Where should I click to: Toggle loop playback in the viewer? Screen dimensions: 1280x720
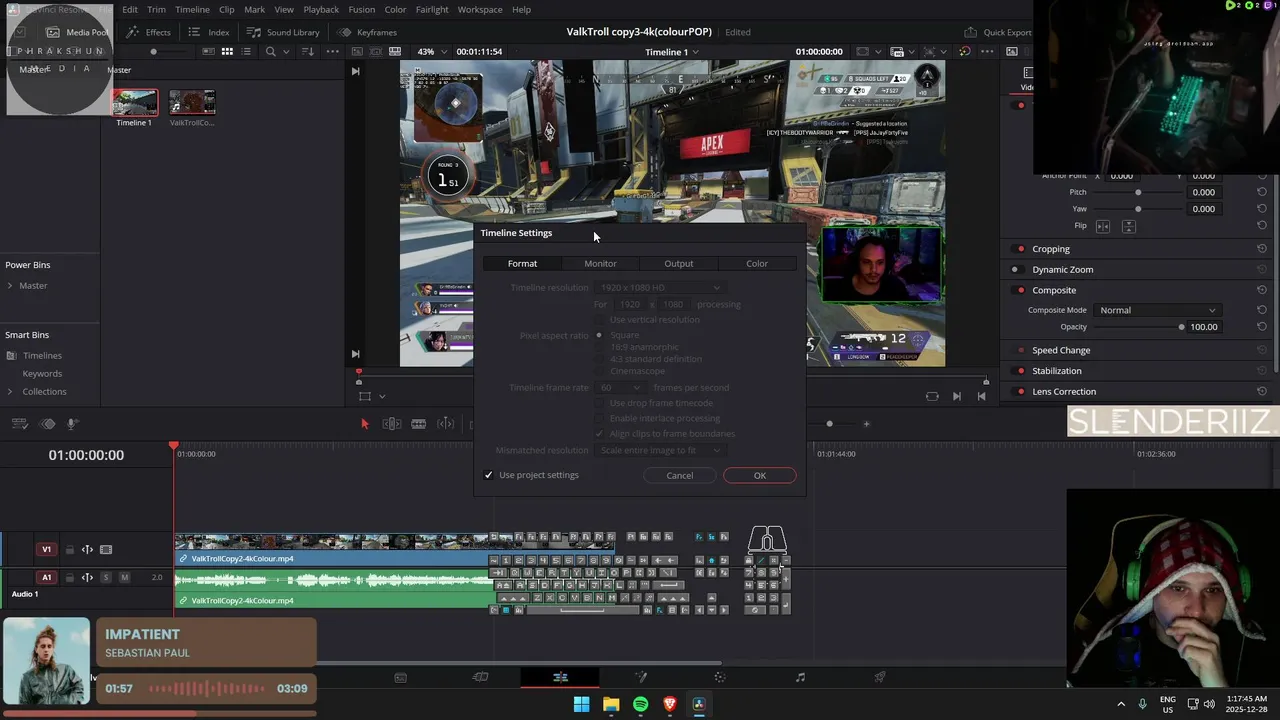coord(932,396)
